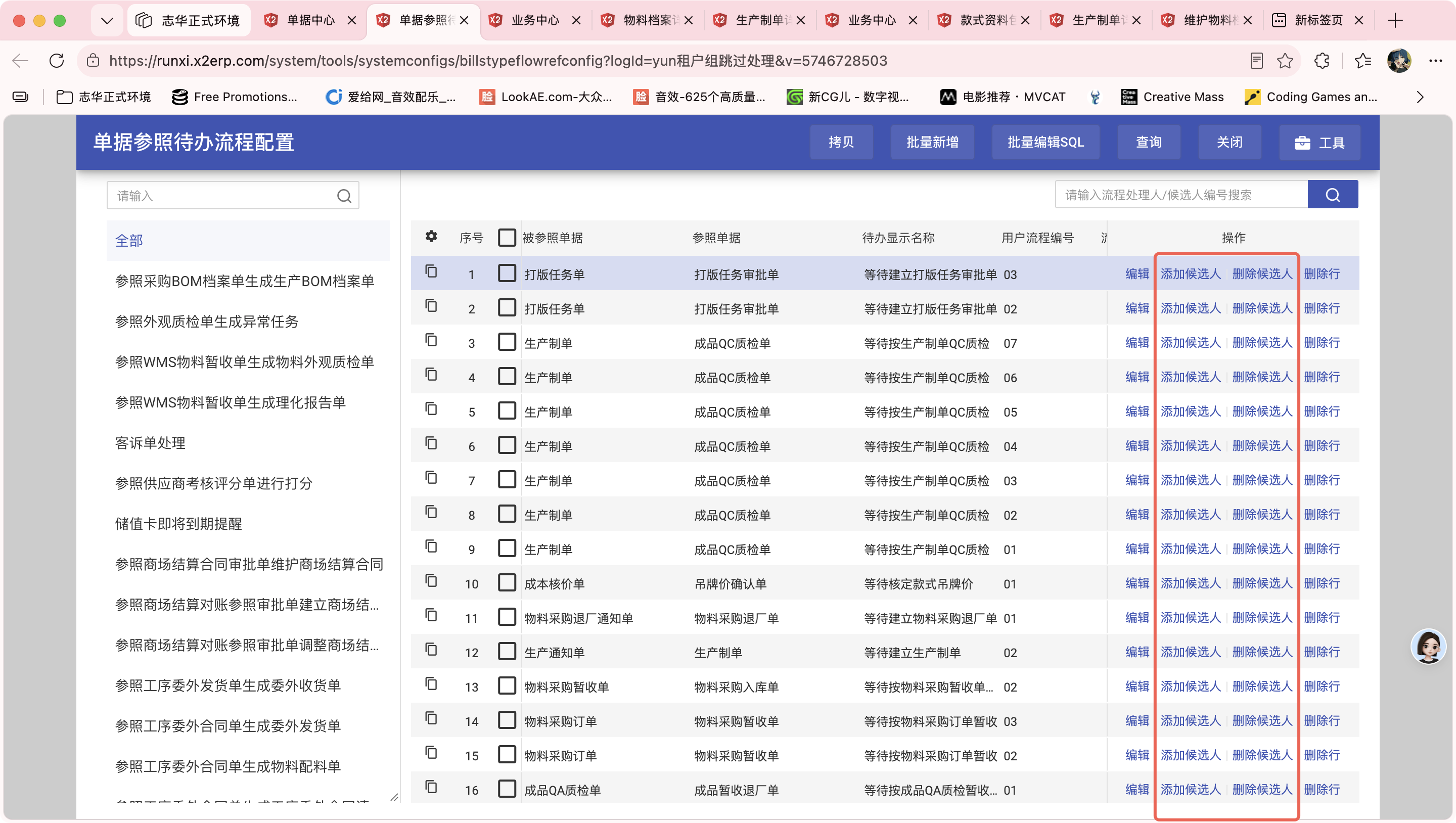Copy row 16 using its copy icon
The width and height of the screenshot is (1456, 823).
pos(431,787)
